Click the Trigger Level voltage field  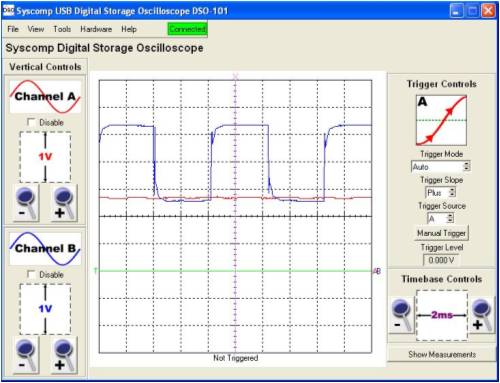tap(441, 260)
